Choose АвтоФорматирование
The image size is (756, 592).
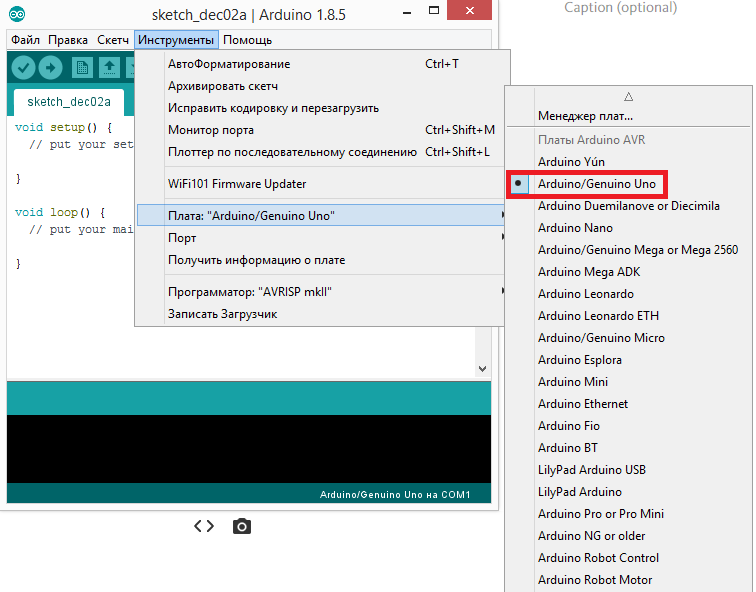(x=321, y=64)
